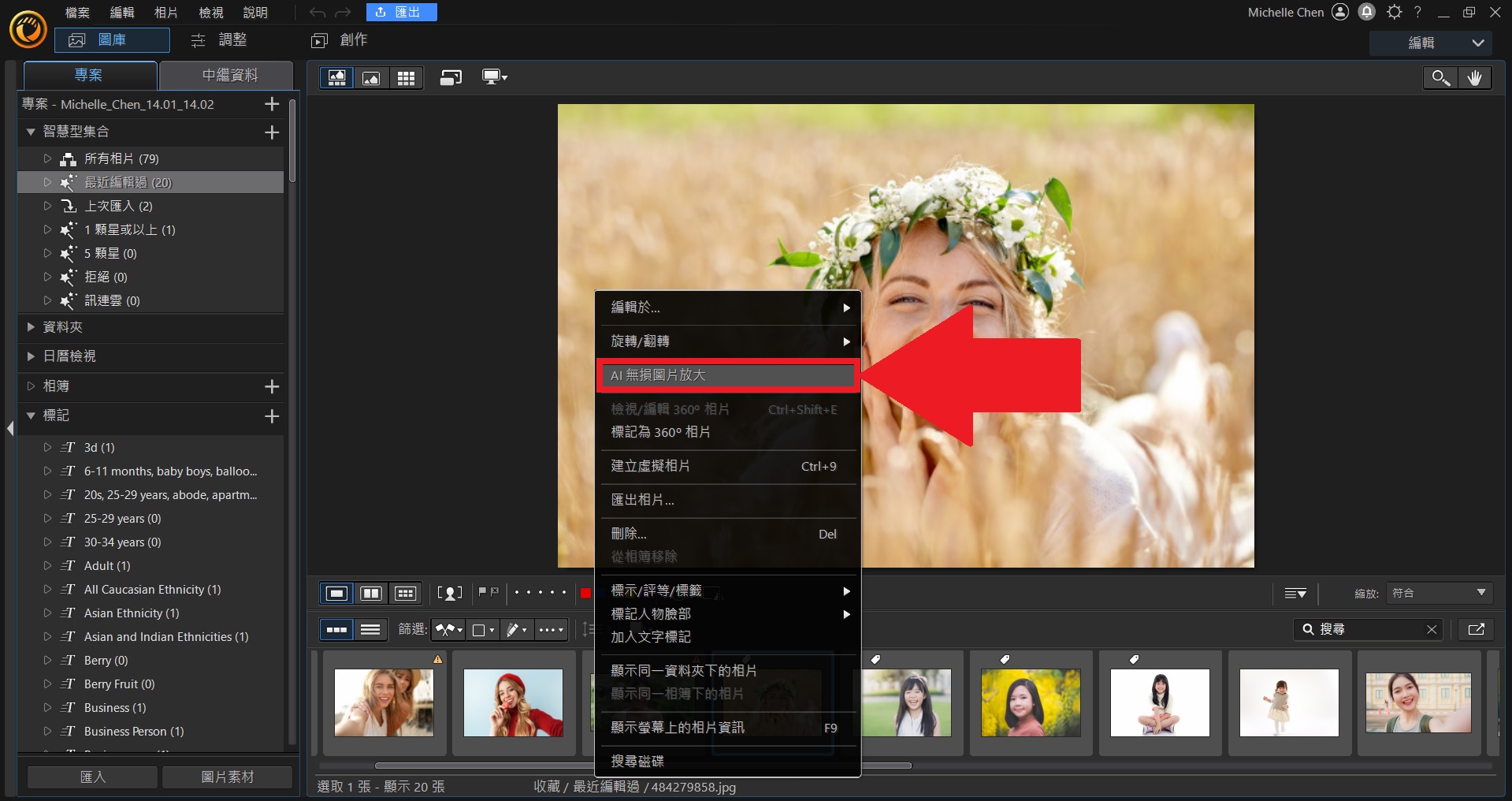
Task: Enable compare two photos view
Action: [371, 593]
